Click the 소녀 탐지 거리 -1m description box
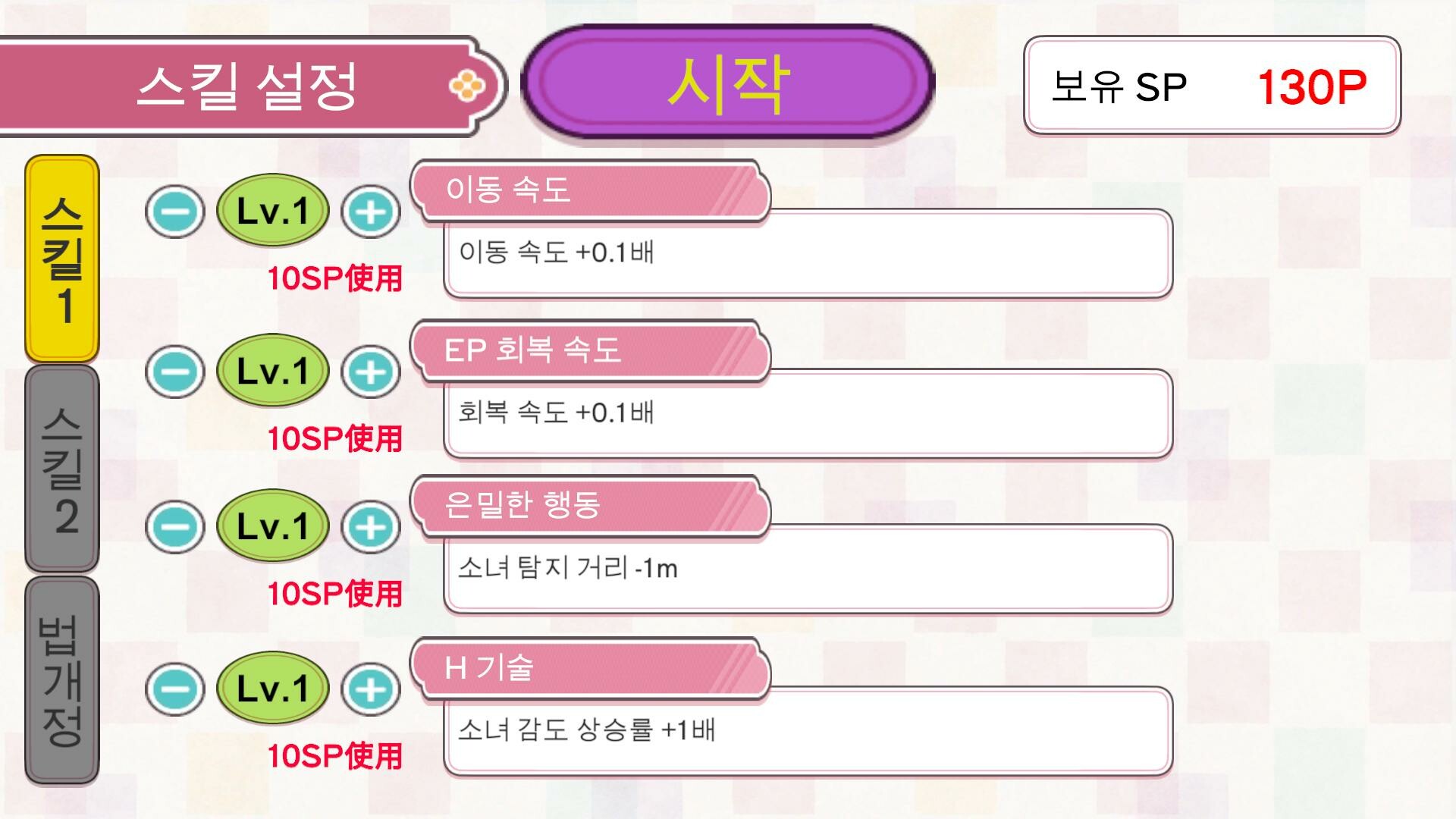Screen dimensions: 1456x819 pyautogui.click(x=808, y=569)
